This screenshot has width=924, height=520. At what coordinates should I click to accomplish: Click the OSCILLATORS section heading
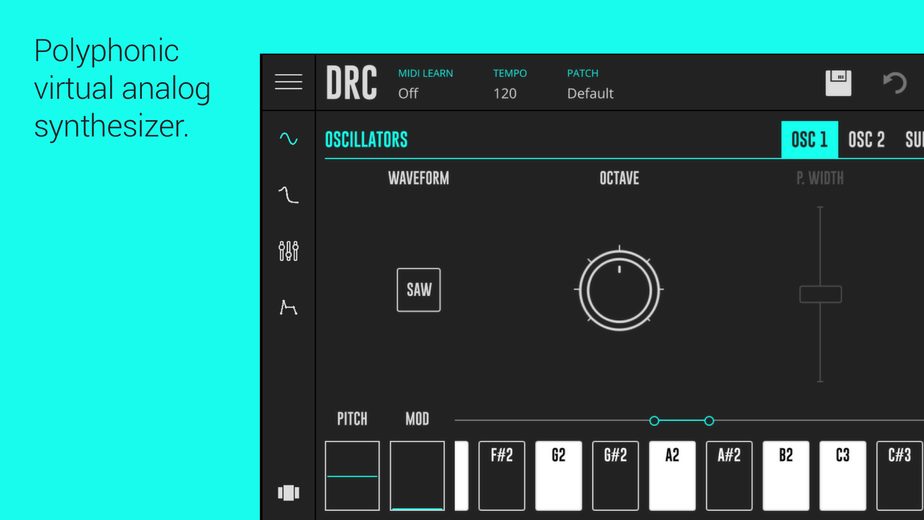tap(366, 140)
